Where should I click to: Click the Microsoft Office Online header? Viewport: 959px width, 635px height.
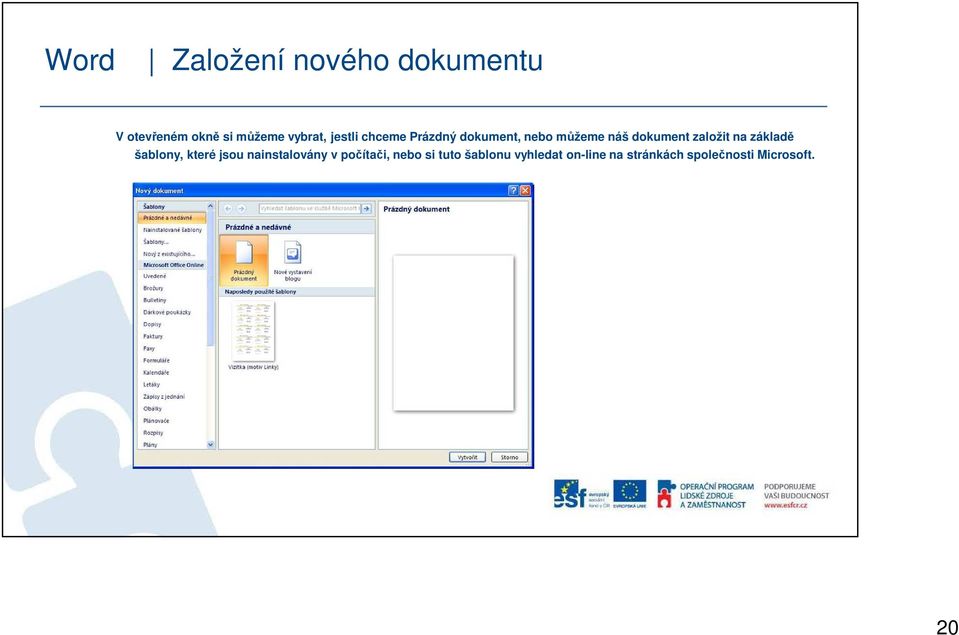(x=172, y=265)
